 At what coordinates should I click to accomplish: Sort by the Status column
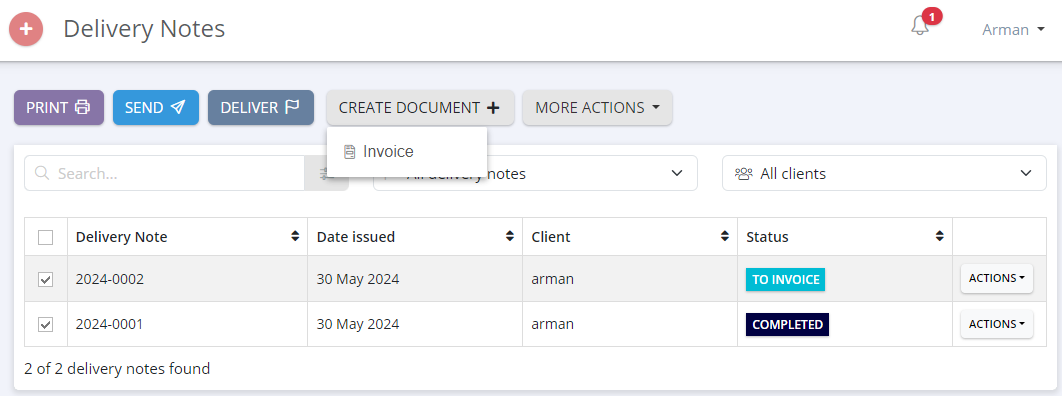pyautogui.click(x=845, y=237)
